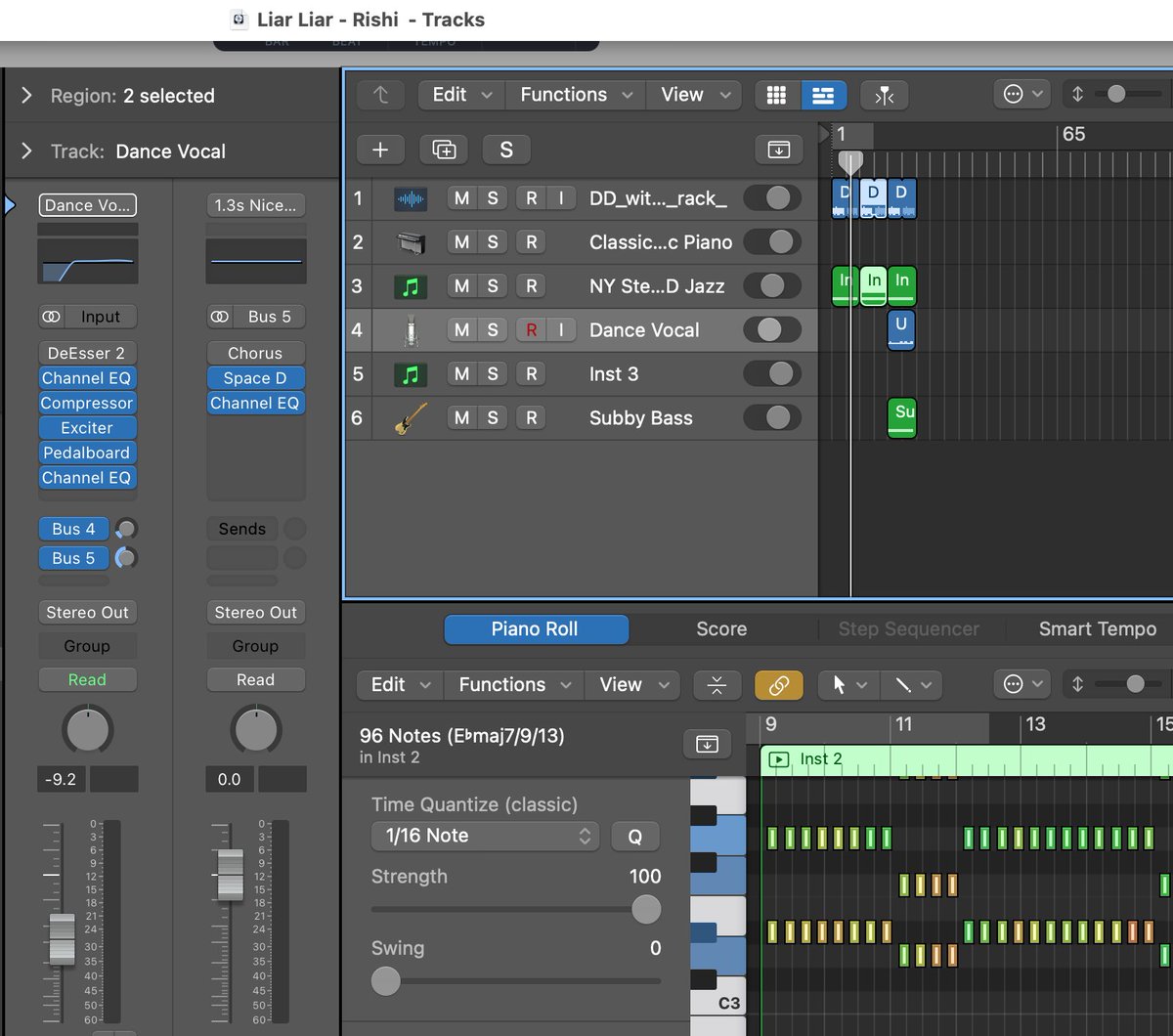
Task: Click the piano icon on Classic Piano track
Action: pyautogui.click(x=411, y=242)
